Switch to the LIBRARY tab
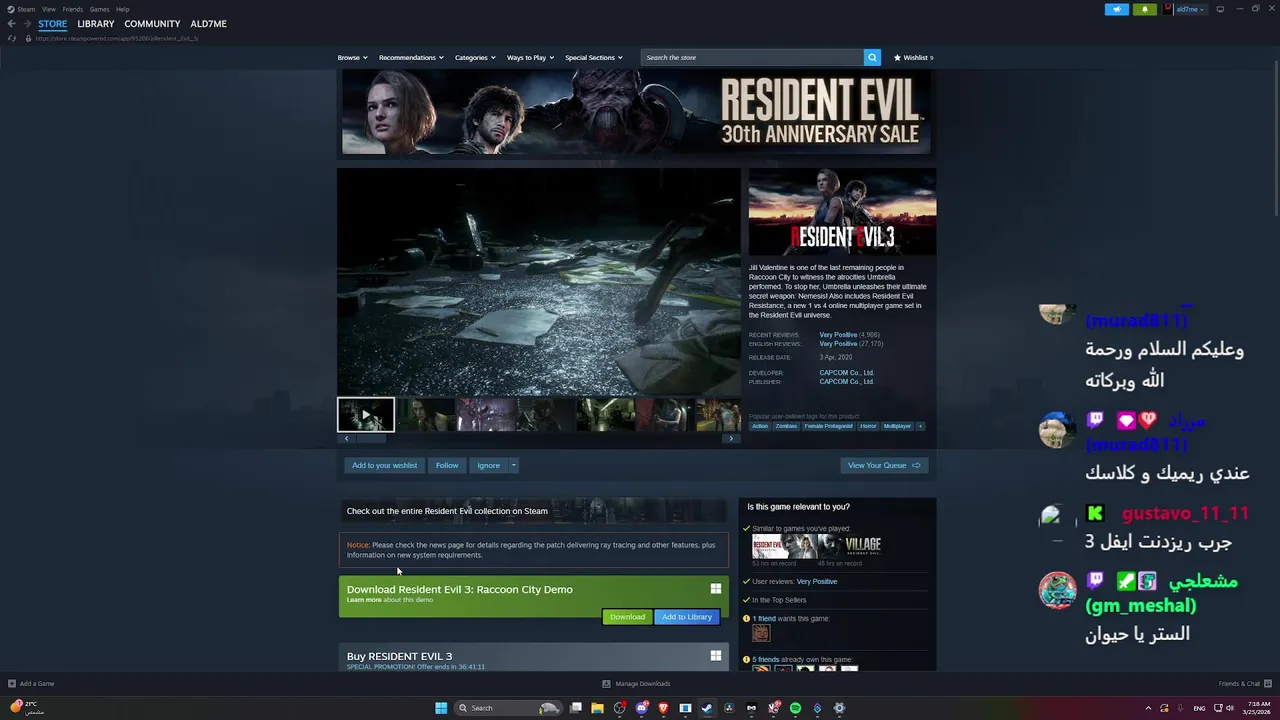Viewport: 1280px width, 720px height. [x=96, y=24]
